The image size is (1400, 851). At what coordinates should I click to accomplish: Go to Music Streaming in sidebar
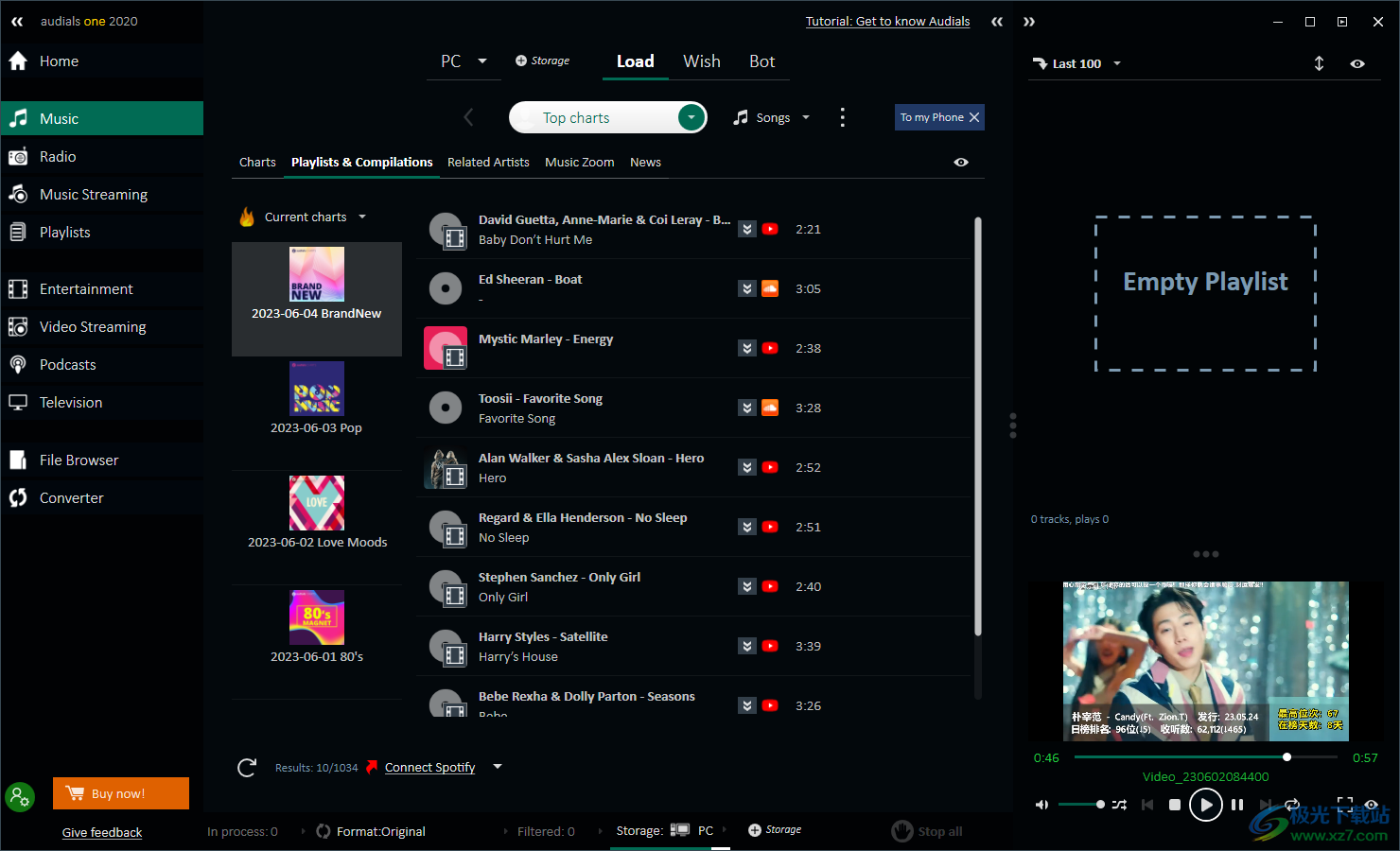pos(102,195)
